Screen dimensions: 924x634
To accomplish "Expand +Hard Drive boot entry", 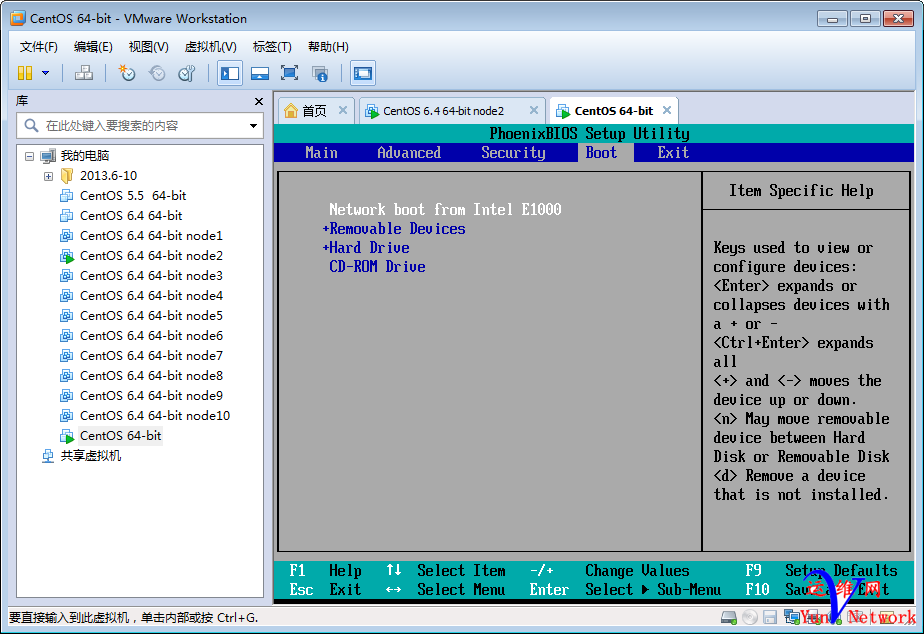I will click(366, 247).
